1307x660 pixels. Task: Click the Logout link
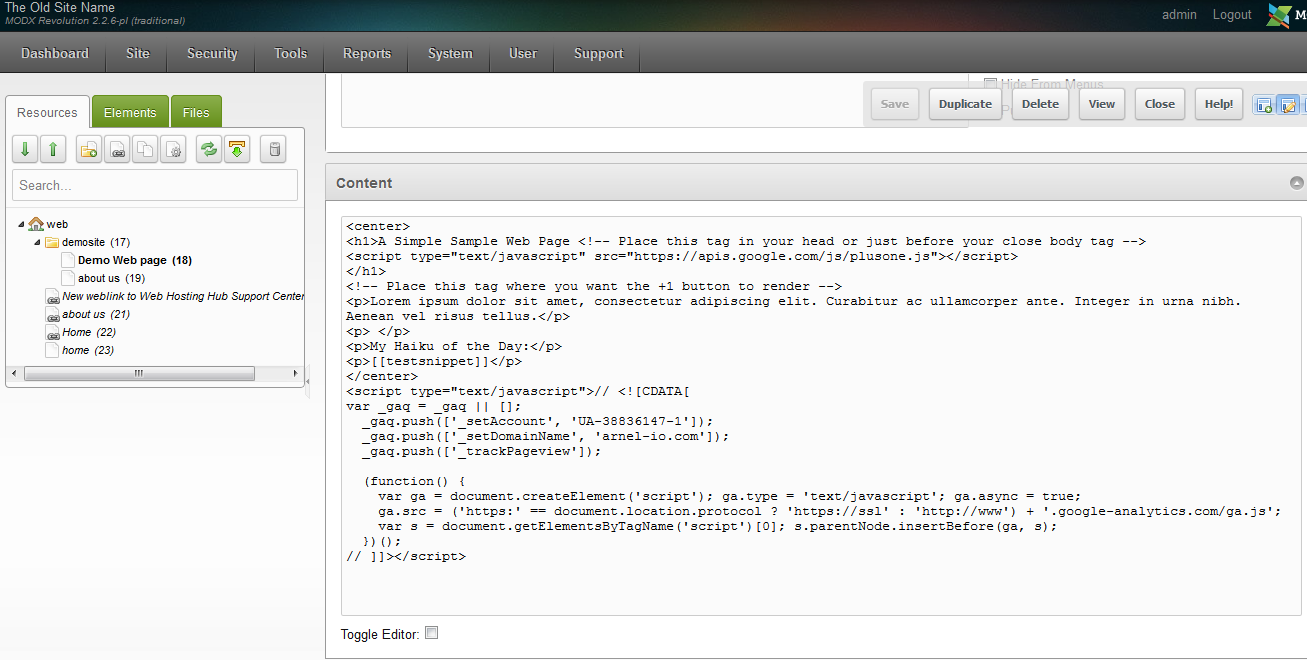coord(1231,15)
